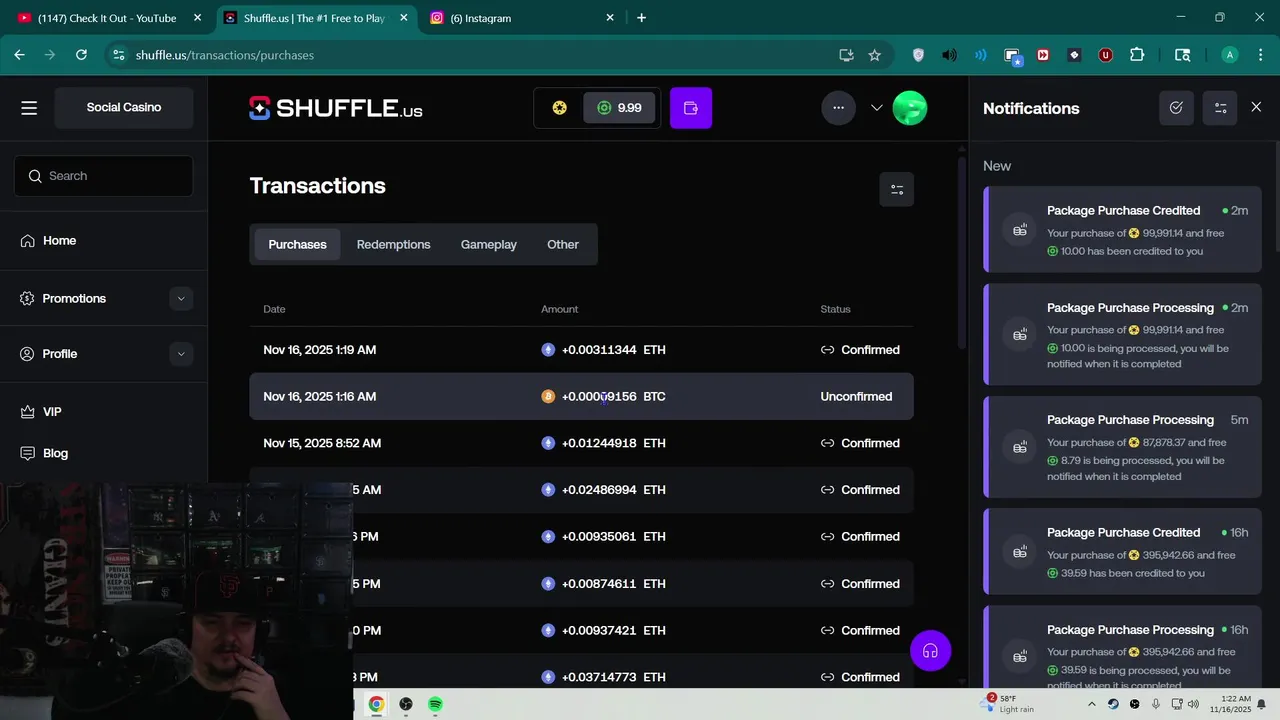1280x720 pixels.
Task: Open the Chrome three-dot menu
Action: click(1259, 55)
